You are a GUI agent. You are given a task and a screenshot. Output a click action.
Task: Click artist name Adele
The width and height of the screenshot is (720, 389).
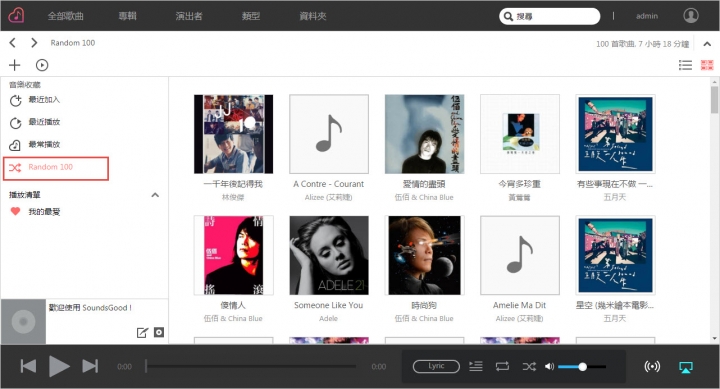[x=328, y=319]
